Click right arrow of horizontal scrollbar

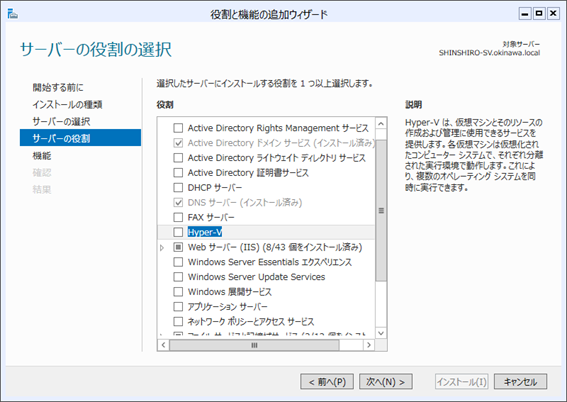click(369, 345)
